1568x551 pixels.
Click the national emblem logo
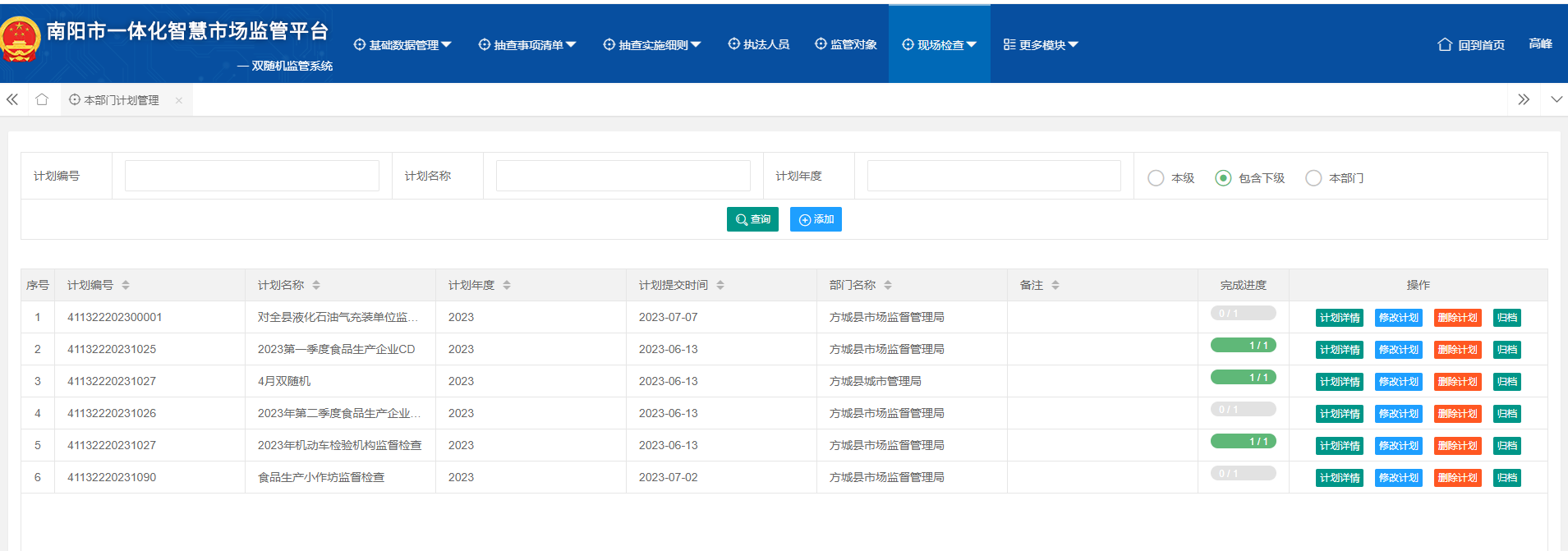click(20, 39)
